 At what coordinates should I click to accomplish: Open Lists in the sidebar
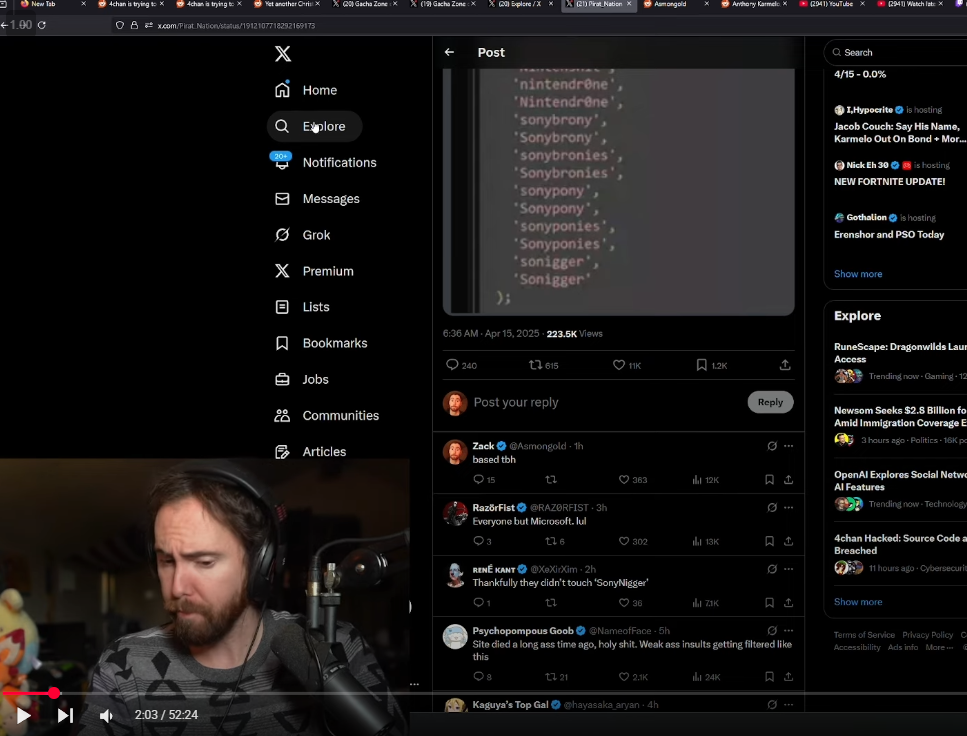302,307
